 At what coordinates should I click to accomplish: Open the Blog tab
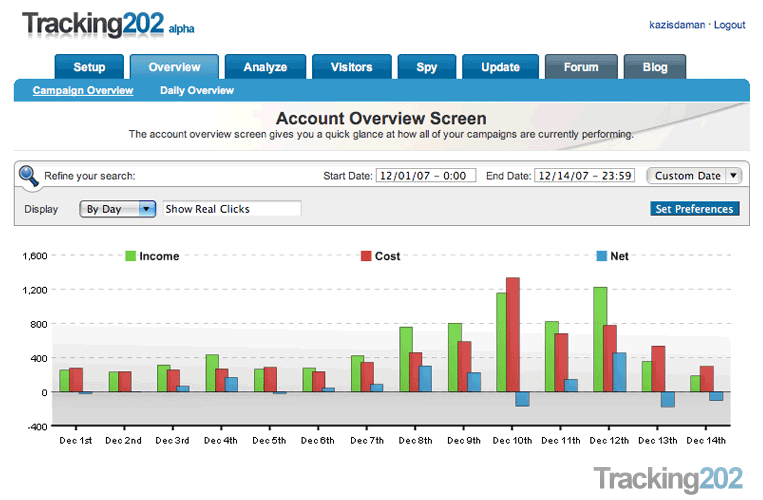pyautogui.click(x=655, y=68)
